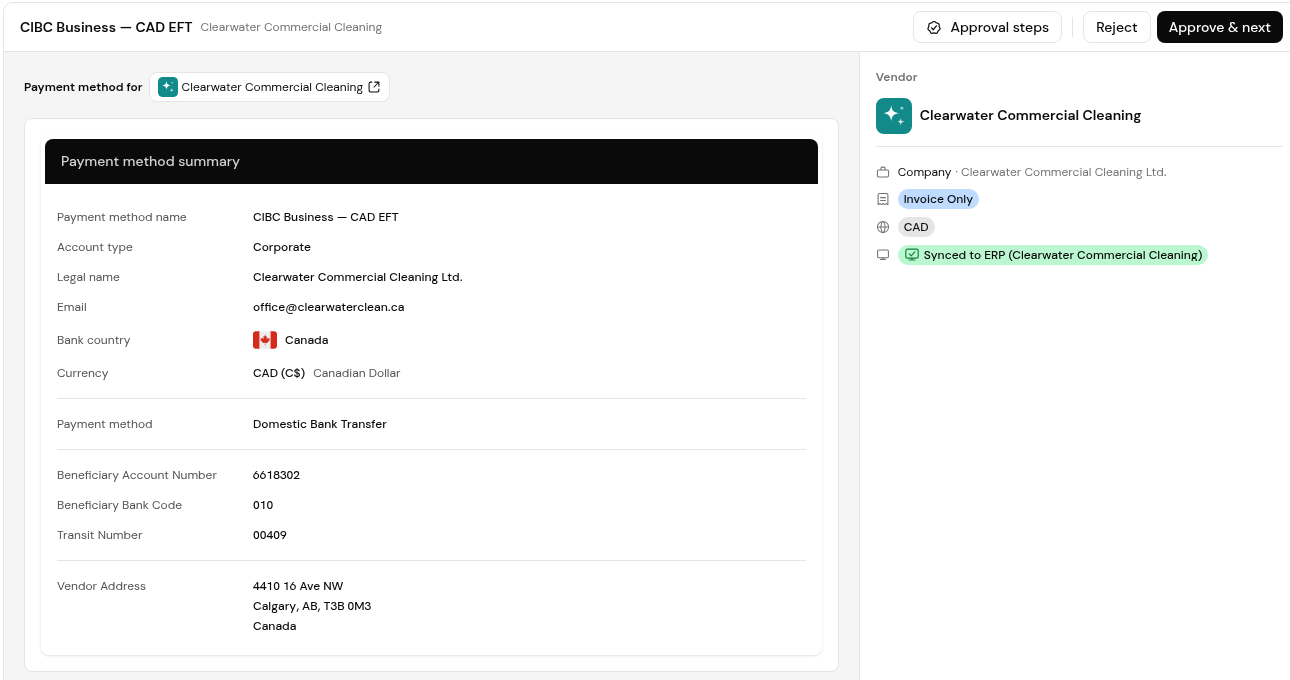Click the checkmark badge icon in Approval steps
This screenshot has height=680, width=1290.
point(934,28)
